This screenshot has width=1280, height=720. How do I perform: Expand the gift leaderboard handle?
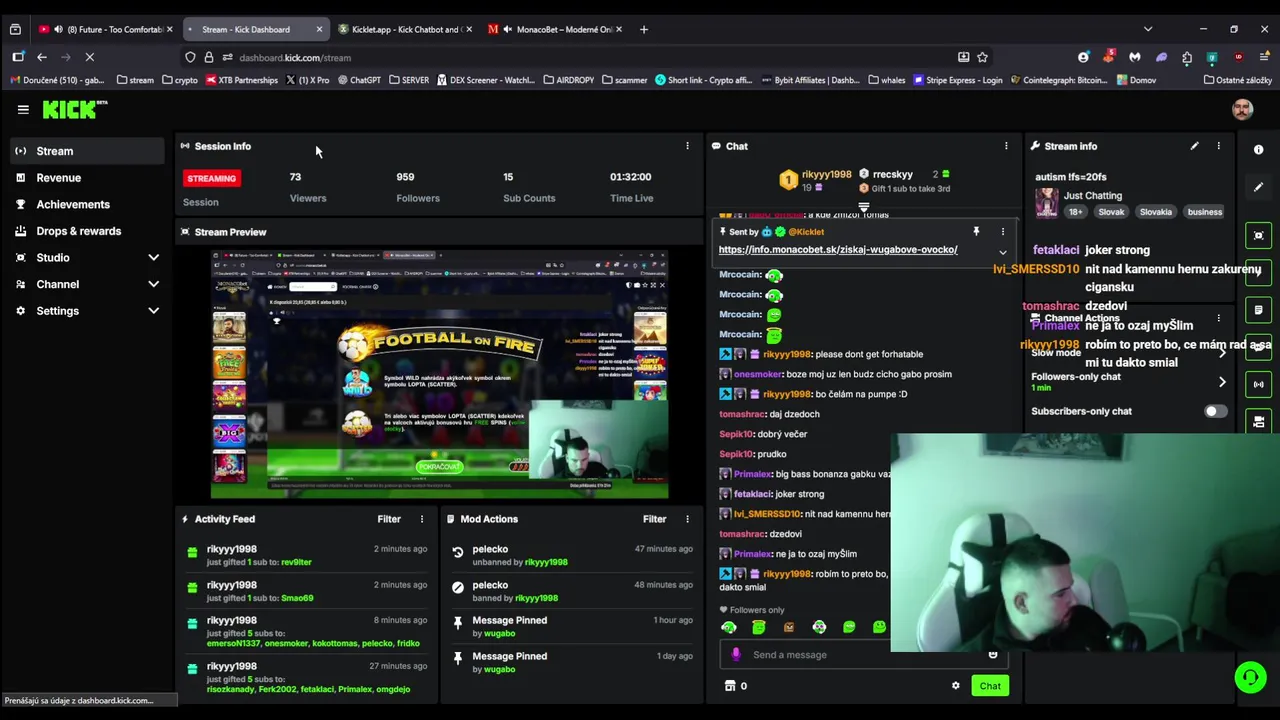pos(864,209)
